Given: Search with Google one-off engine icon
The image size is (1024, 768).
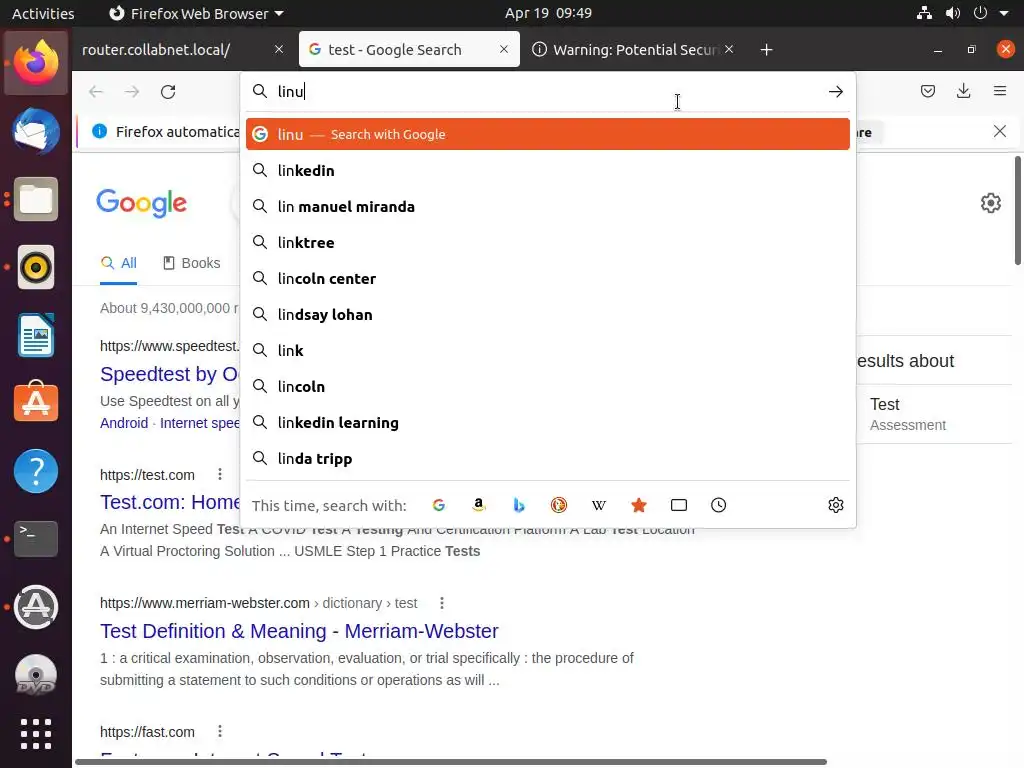Looking at the screenshot, I should pyautogui.click(x=439, y=505).
